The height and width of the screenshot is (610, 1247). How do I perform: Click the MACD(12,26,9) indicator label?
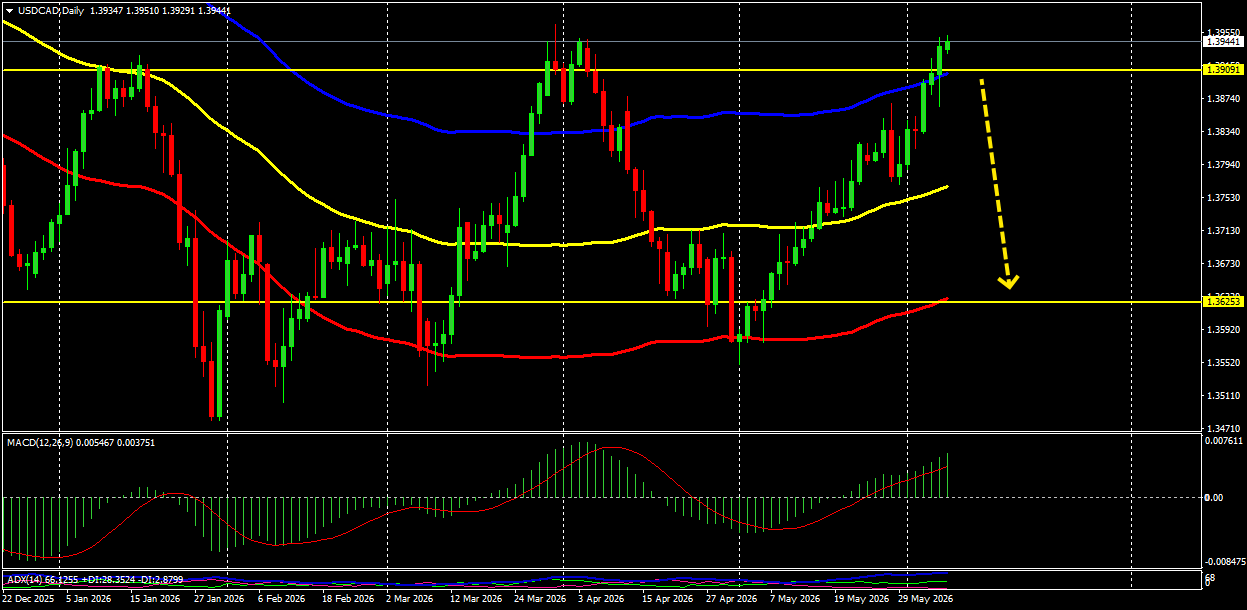[x=40, y=441]
